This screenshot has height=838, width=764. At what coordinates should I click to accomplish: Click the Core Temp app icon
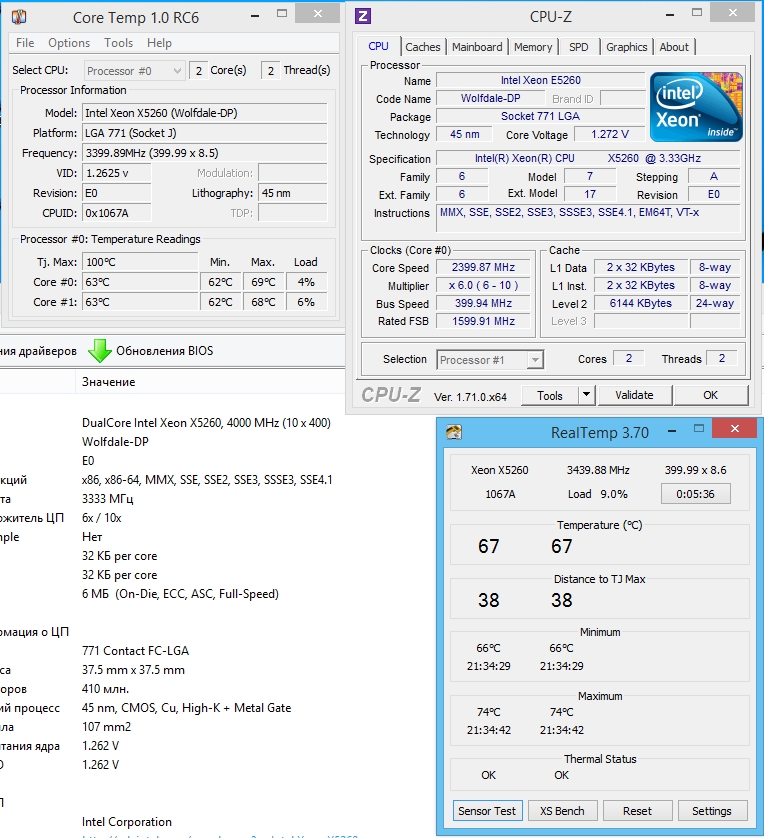[19, 17]
